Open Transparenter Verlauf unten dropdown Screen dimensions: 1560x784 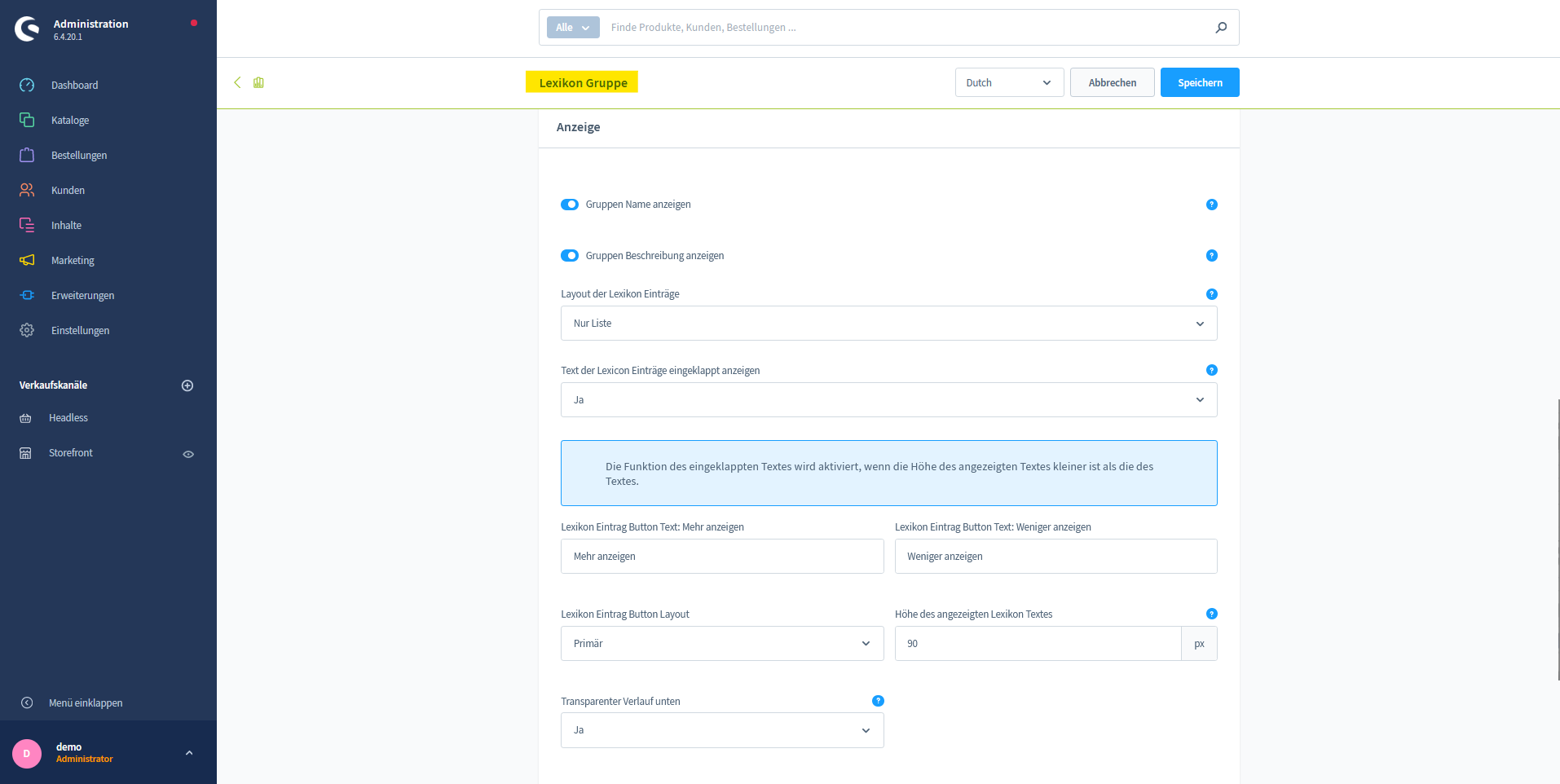coord(722,730)
